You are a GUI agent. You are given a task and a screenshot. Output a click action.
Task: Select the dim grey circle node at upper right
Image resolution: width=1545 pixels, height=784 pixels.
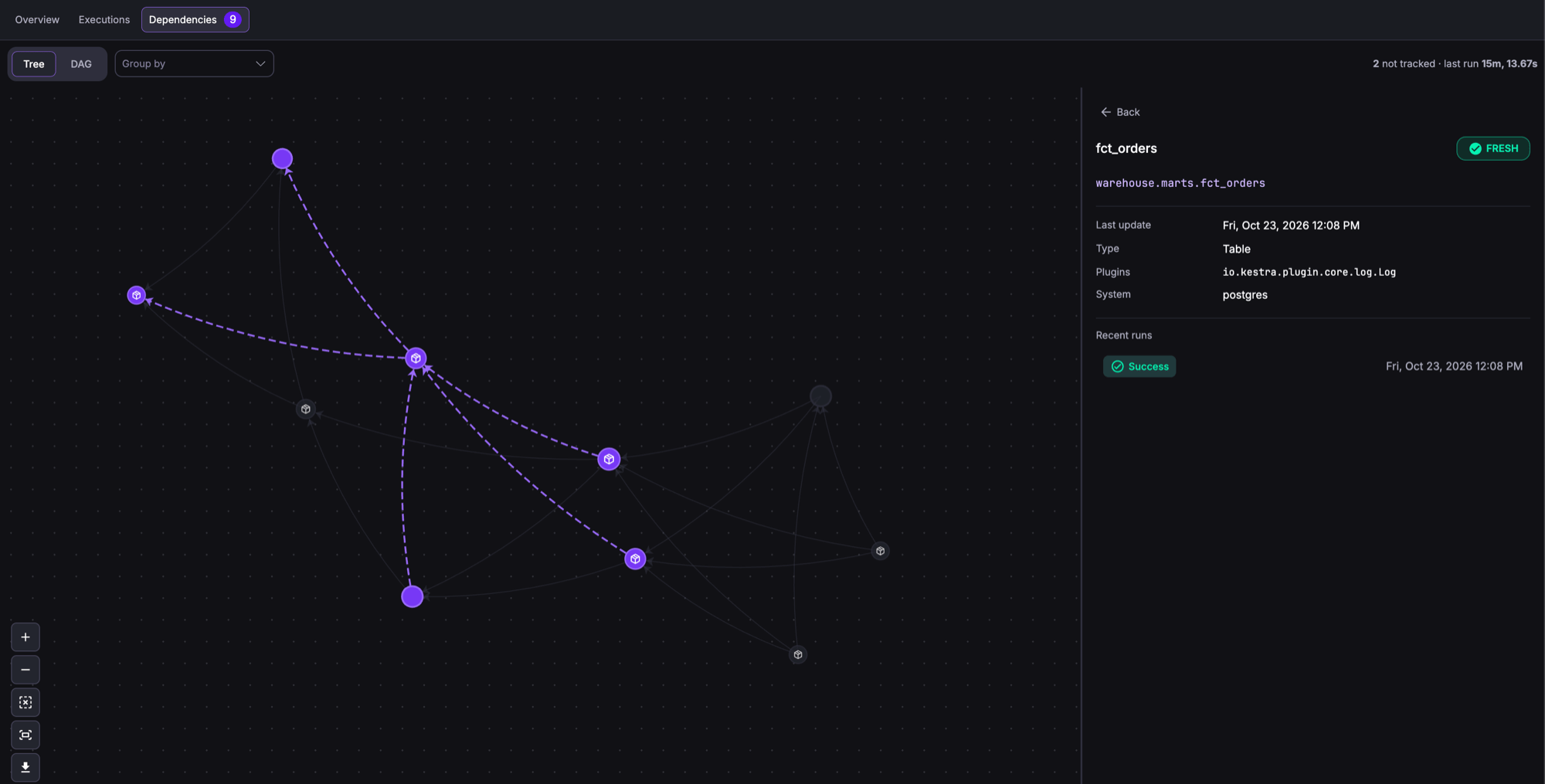point(820,396)
